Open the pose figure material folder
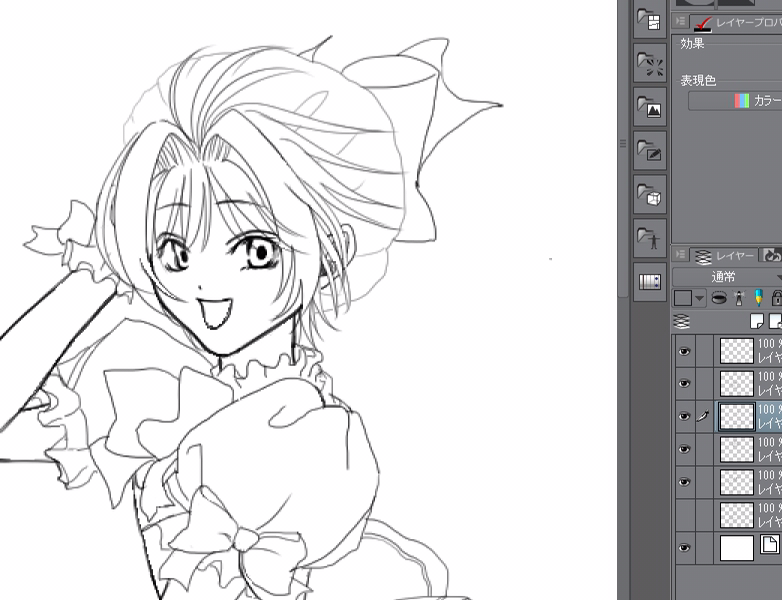Viewport: 782px width, 600px height. point(650,238)
